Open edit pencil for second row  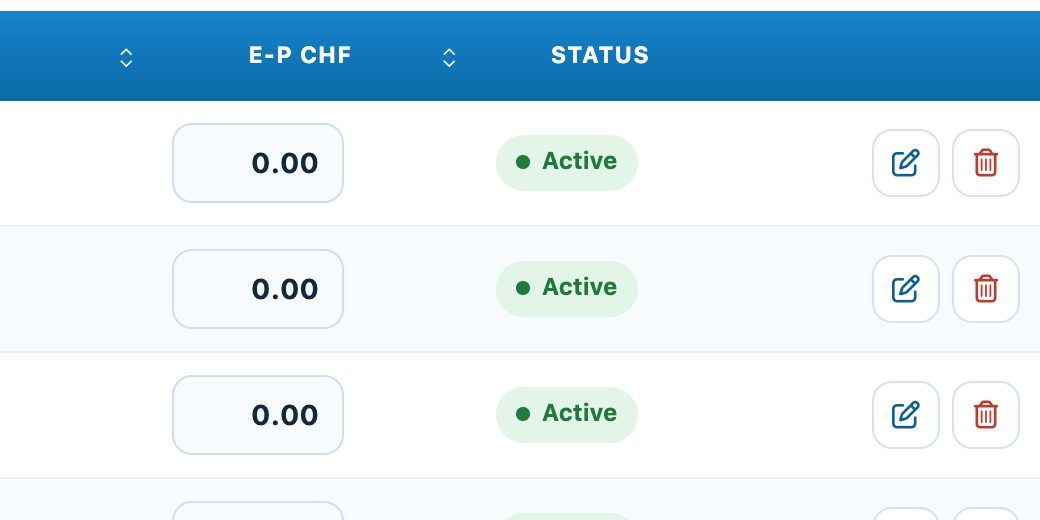905,289
